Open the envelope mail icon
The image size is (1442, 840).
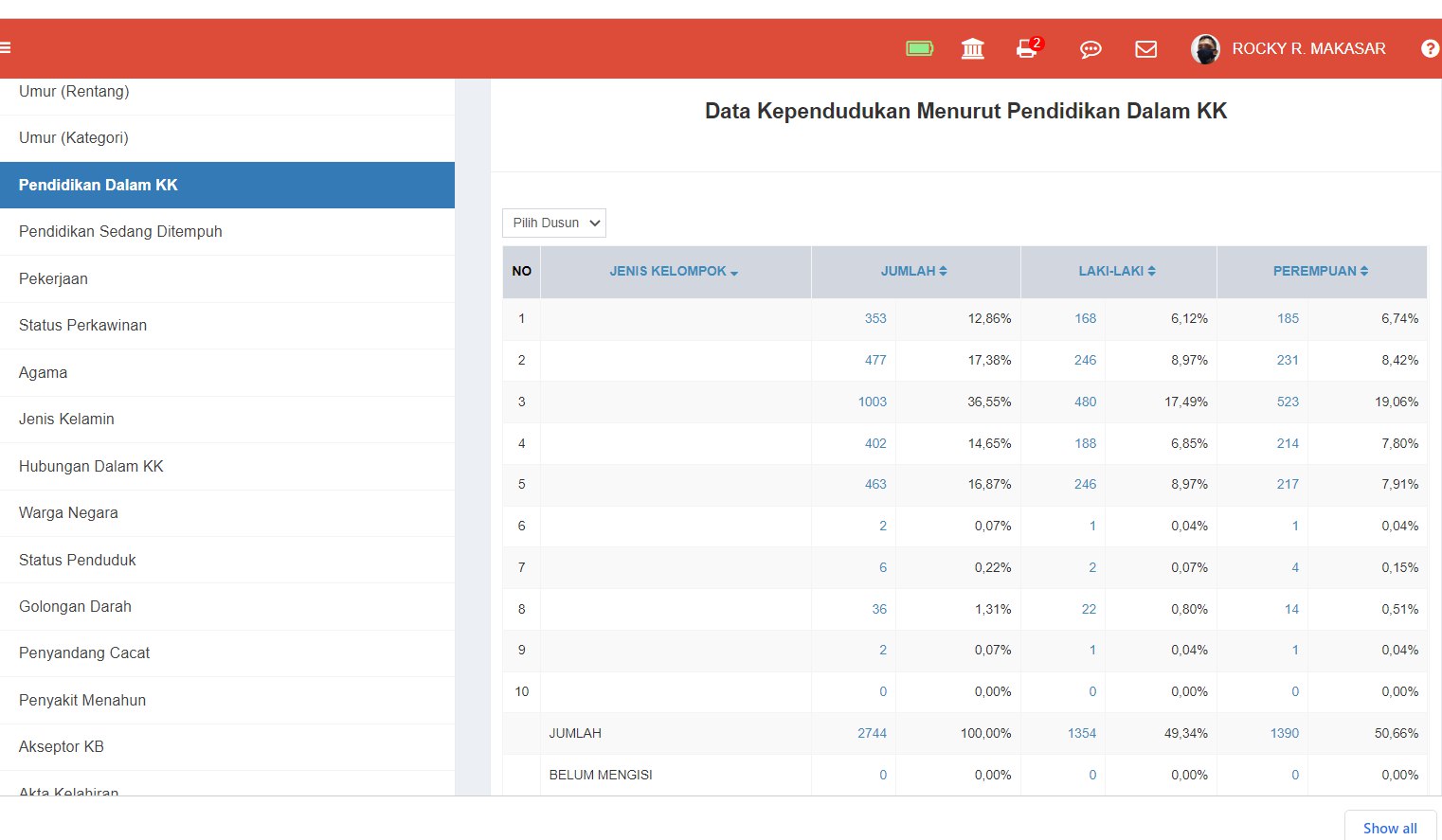click(x=1146, y=49)
